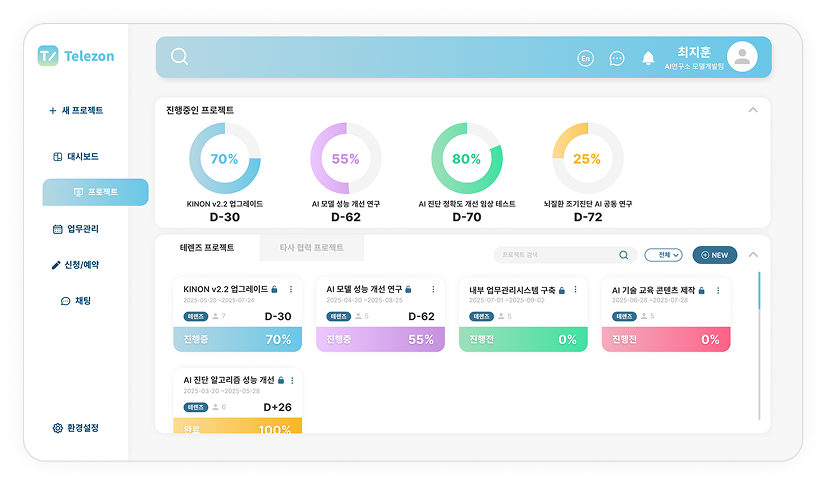Select the 테렌즈 프로젝트 tab
This screenshot has width=826, height=485.
(x=207, y=248)
